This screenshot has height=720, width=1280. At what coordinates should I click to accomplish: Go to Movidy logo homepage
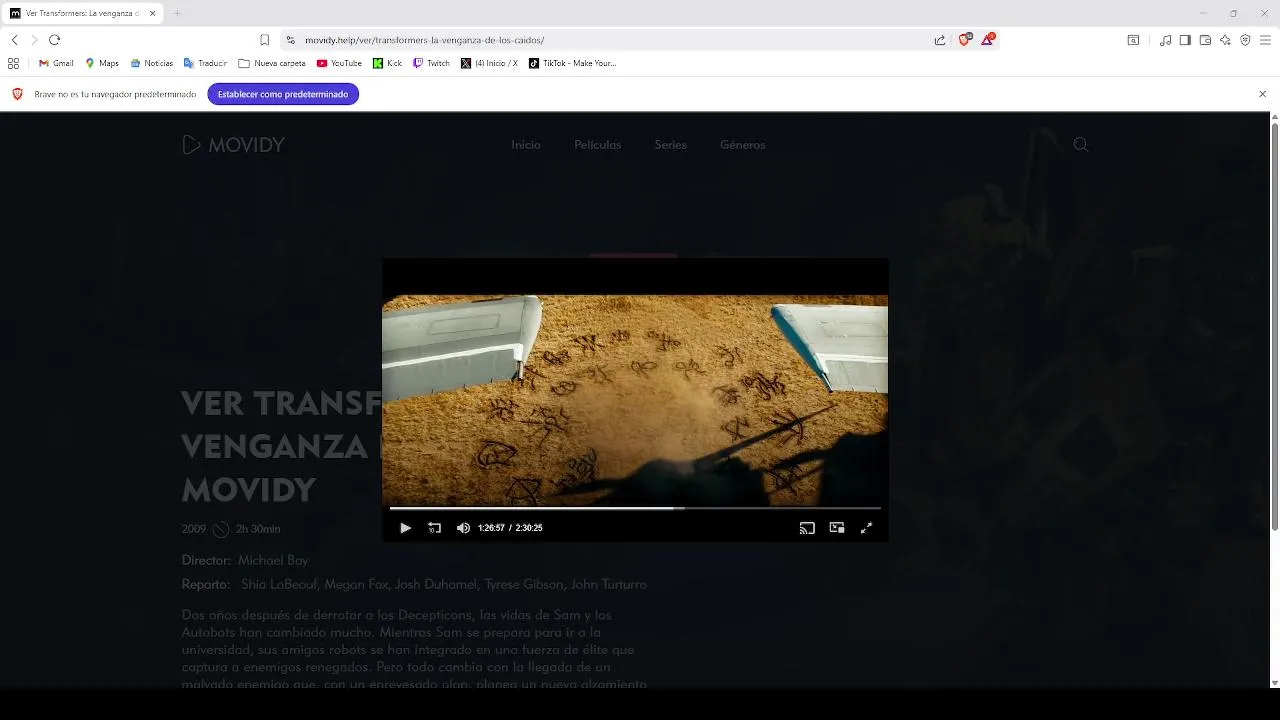pos(233,145)
